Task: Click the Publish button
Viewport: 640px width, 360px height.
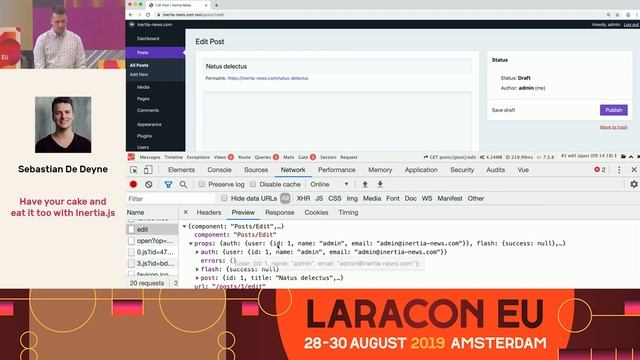Action: click(x=613, y=110)
